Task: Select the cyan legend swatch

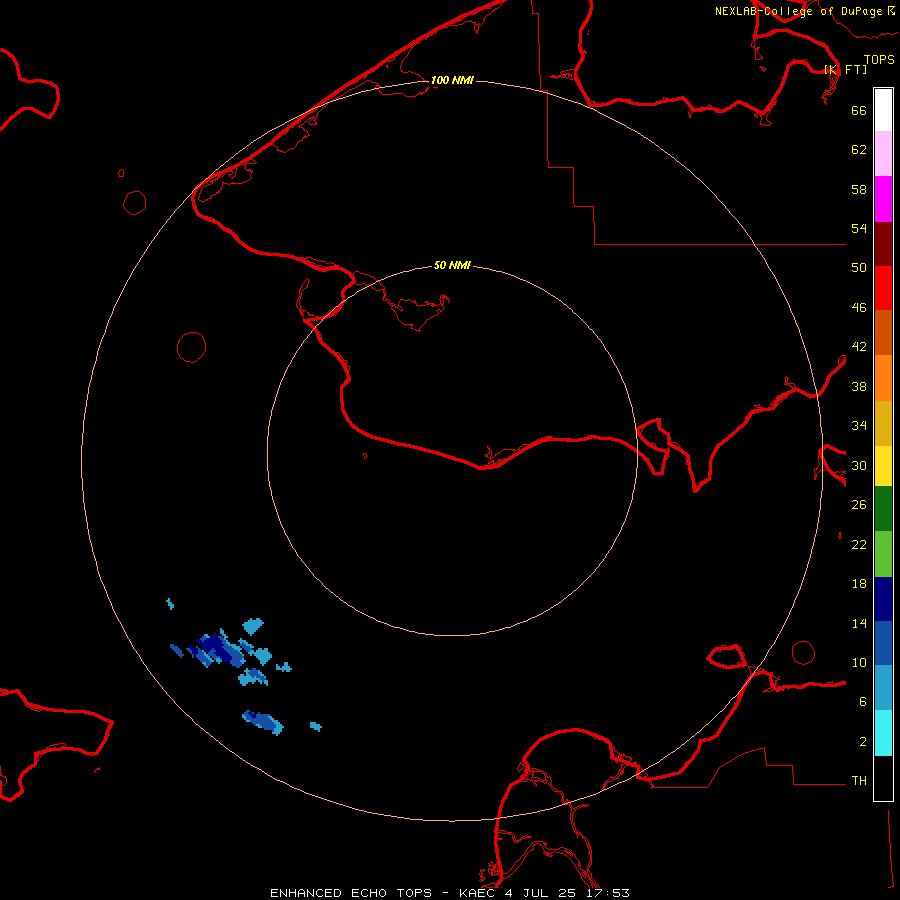Action: click(x=883, y=733)
